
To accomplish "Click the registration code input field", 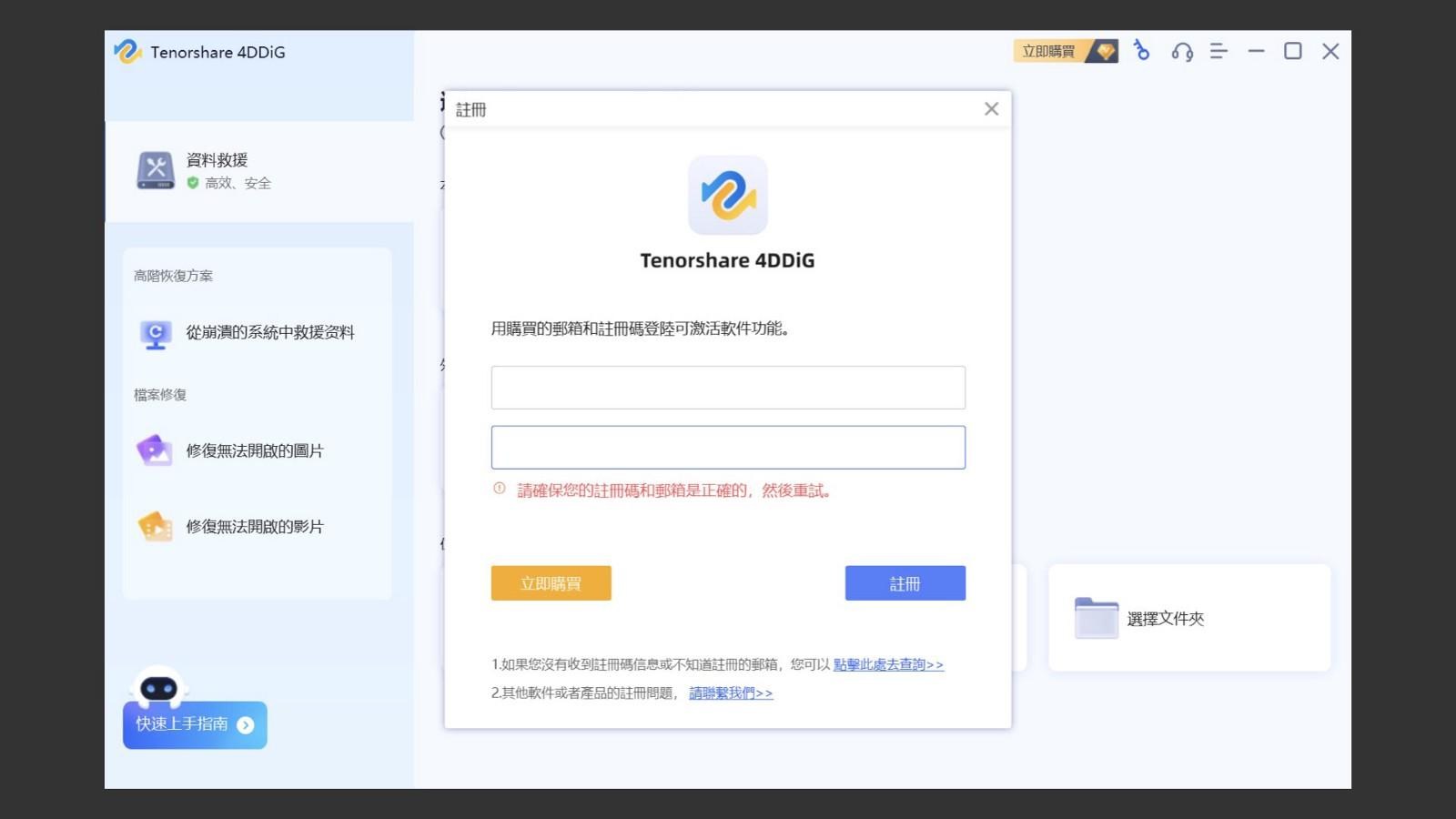I will (x=728, y=447).
